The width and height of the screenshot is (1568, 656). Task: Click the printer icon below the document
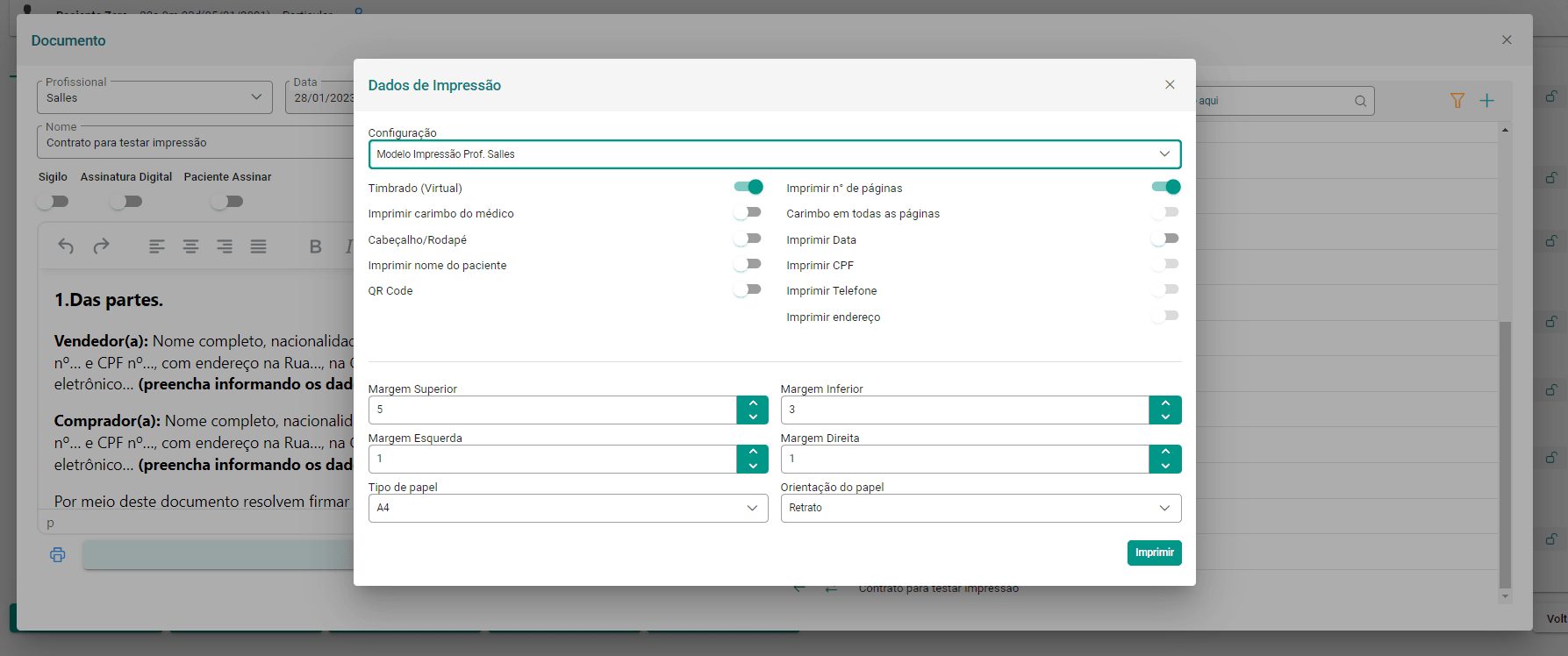[58, 554]
